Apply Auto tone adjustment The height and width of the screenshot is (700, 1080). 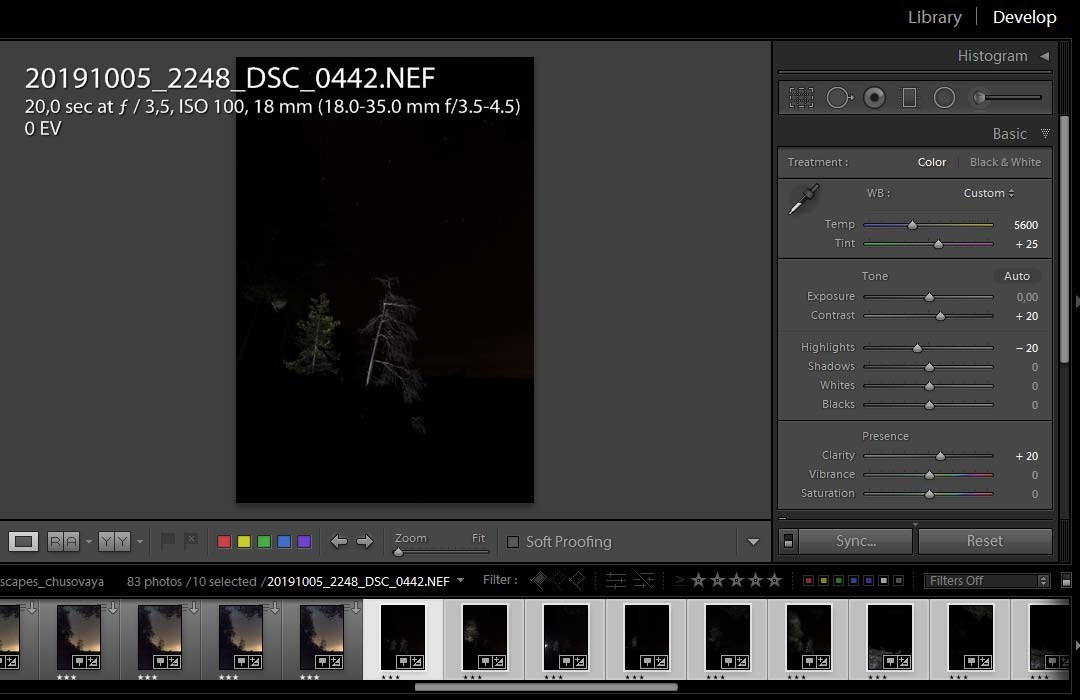(1016, 276)
